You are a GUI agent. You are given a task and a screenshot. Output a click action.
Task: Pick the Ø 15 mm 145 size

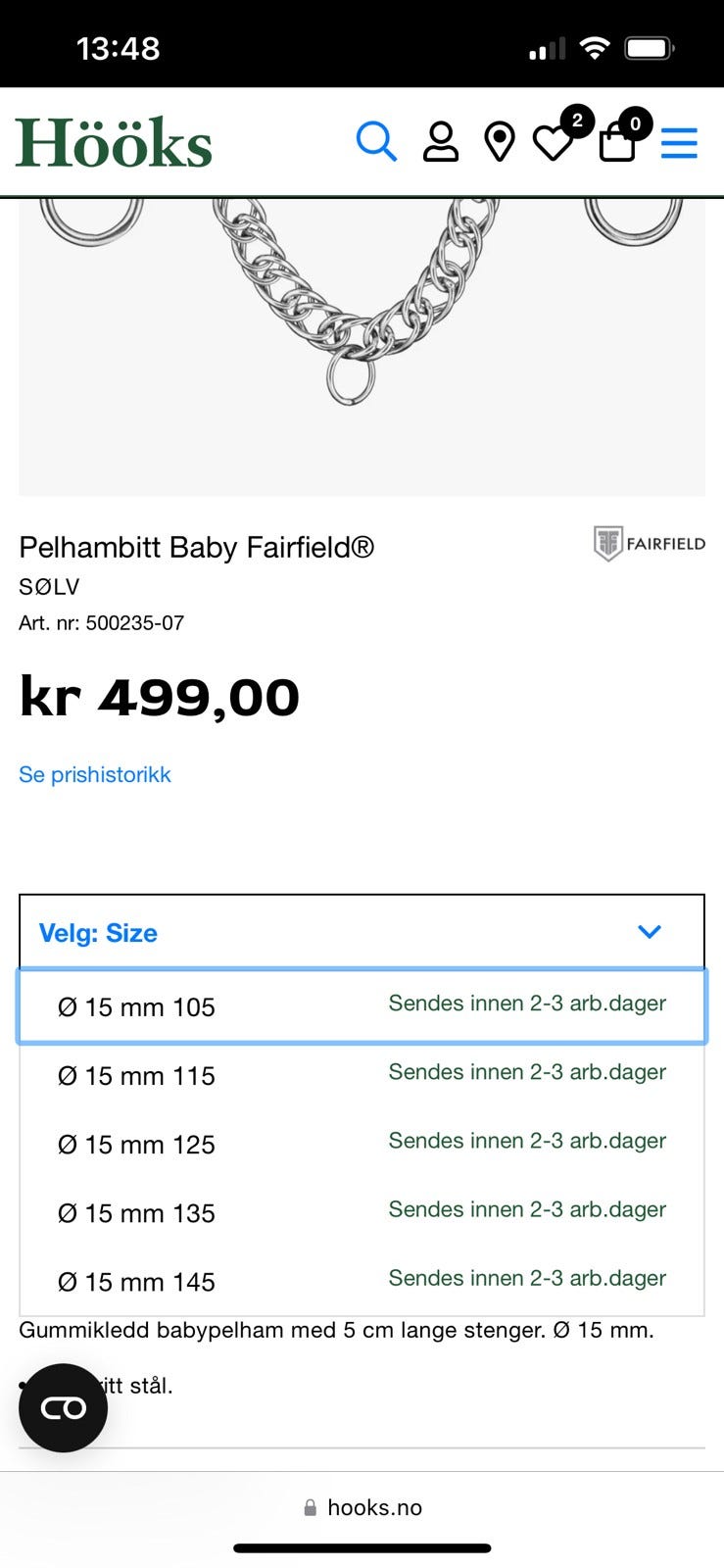coord(362,1281)
